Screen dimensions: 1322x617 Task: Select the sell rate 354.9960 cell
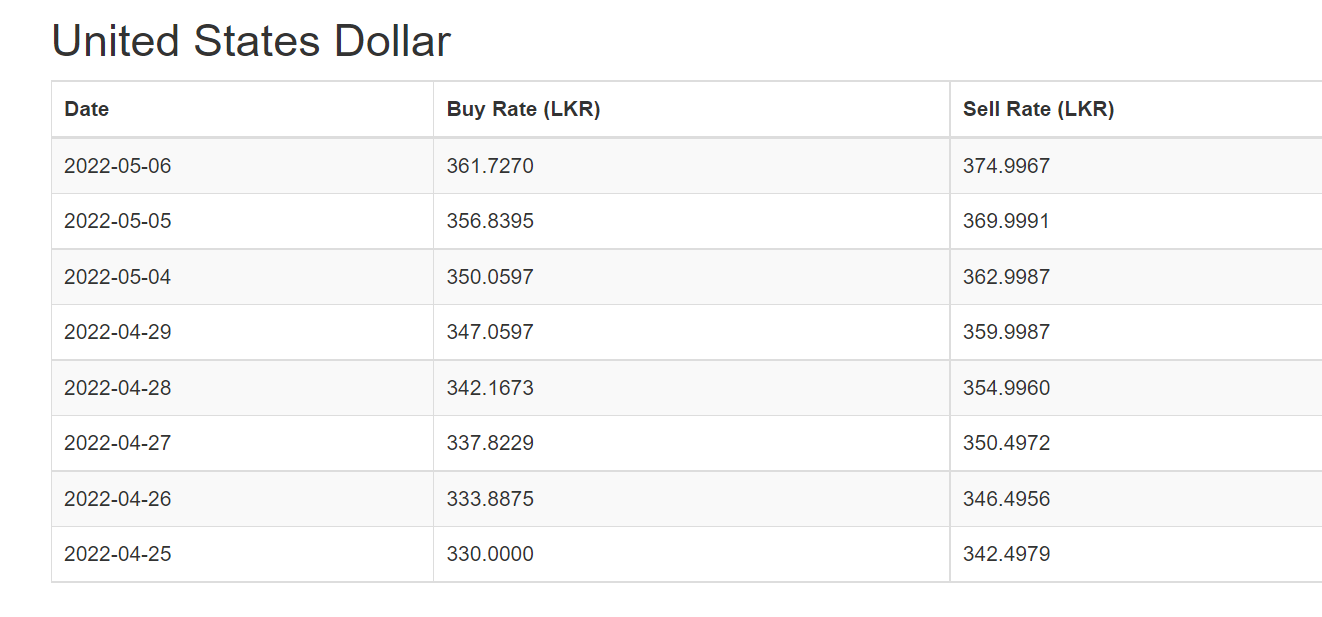pyautogui.click(x=1136, y=388)
